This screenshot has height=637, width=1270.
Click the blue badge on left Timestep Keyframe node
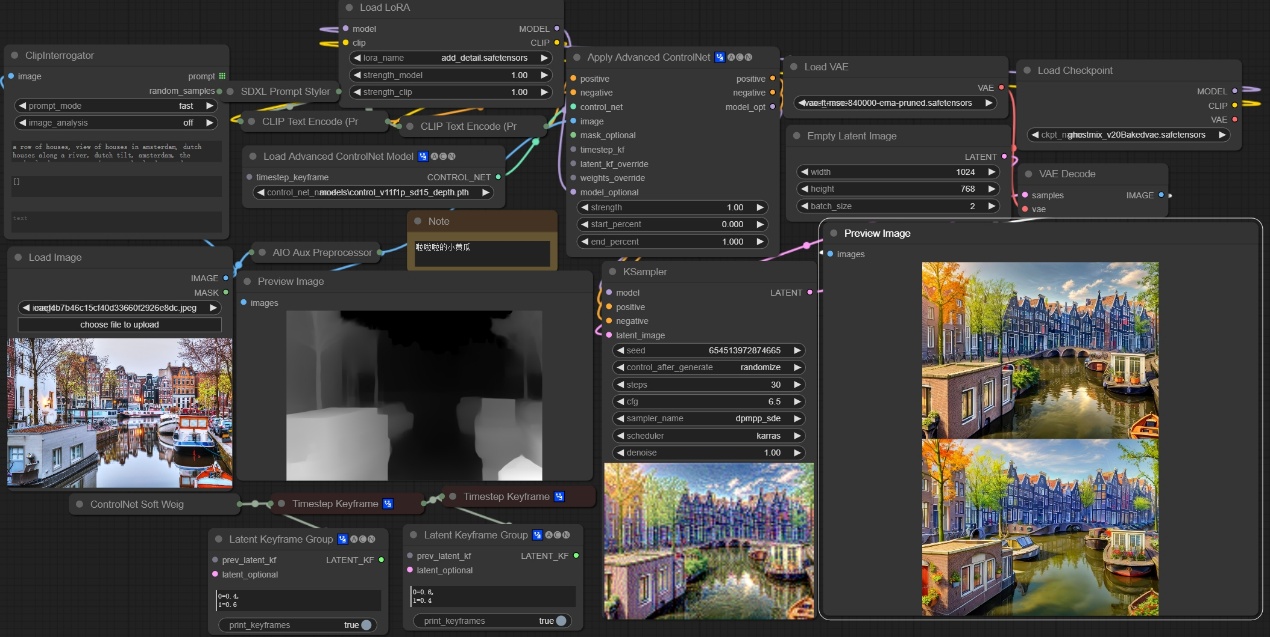[388, 503]
